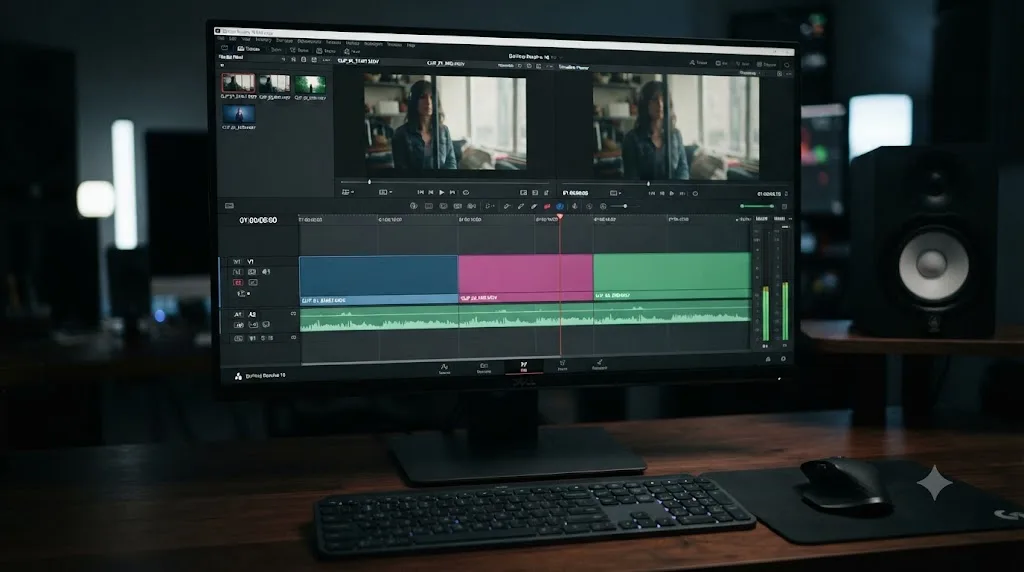Toggle the V1 track enable-video icon
This screenshot has height=572, width=1024.
(x=266, y=272)
